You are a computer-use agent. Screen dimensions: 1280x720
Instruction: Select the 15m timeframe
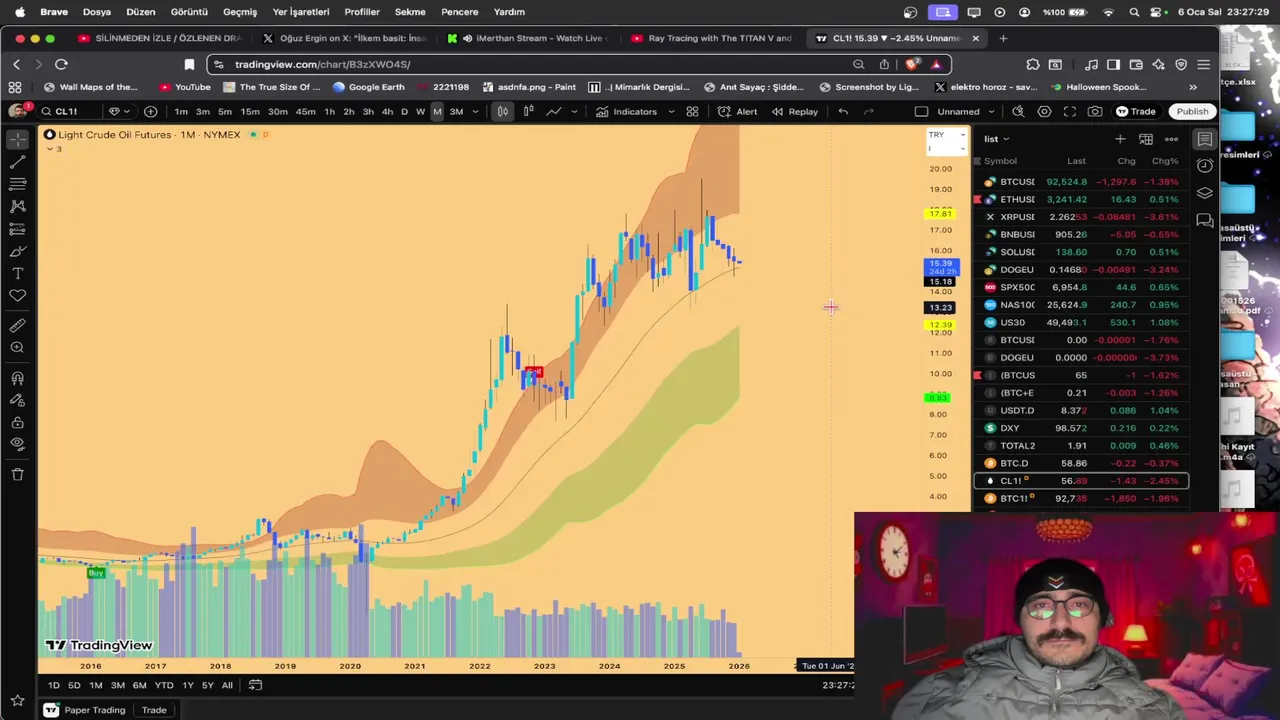250,111
